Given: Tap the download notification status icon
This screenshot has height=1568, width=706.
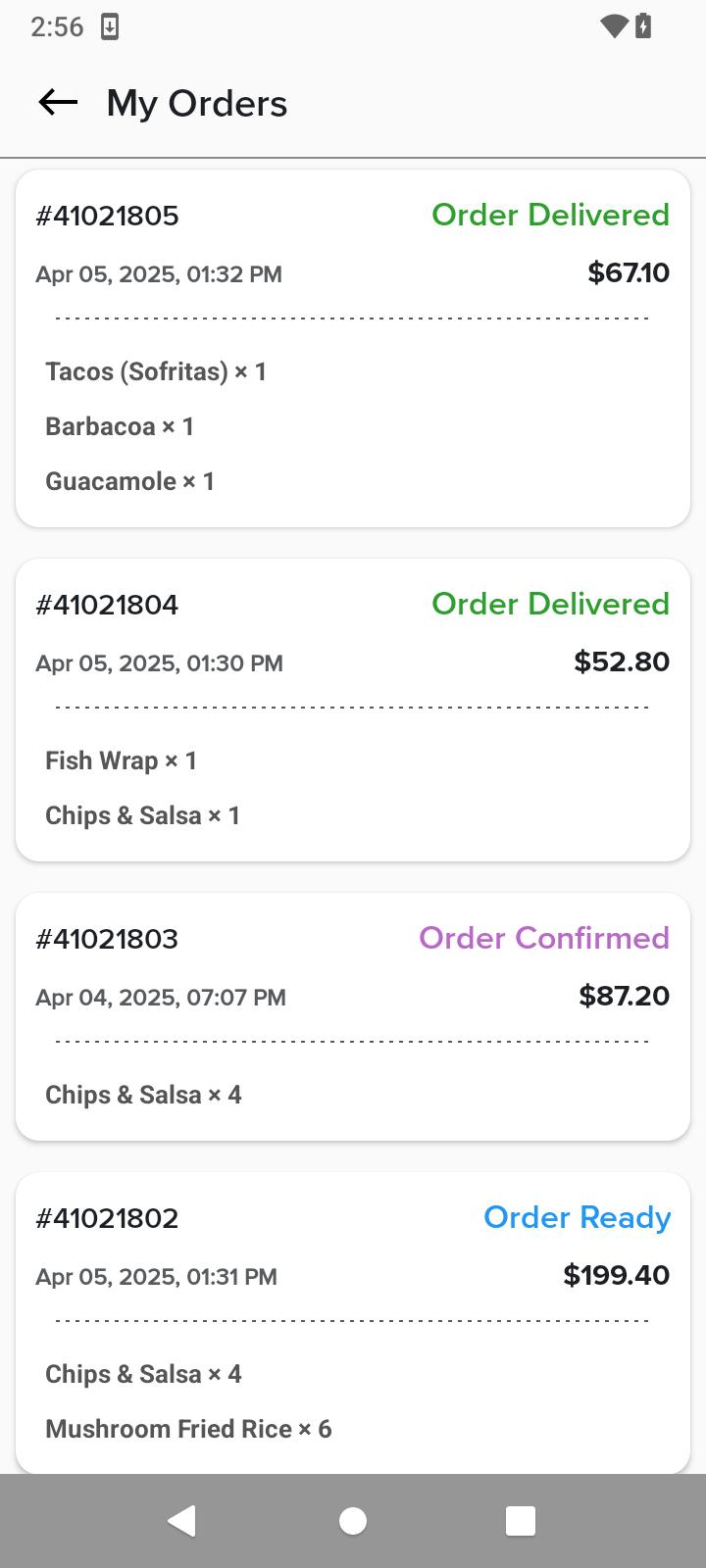Looking at the screenshot, I should pyautogui.click(x=110, y=26).
